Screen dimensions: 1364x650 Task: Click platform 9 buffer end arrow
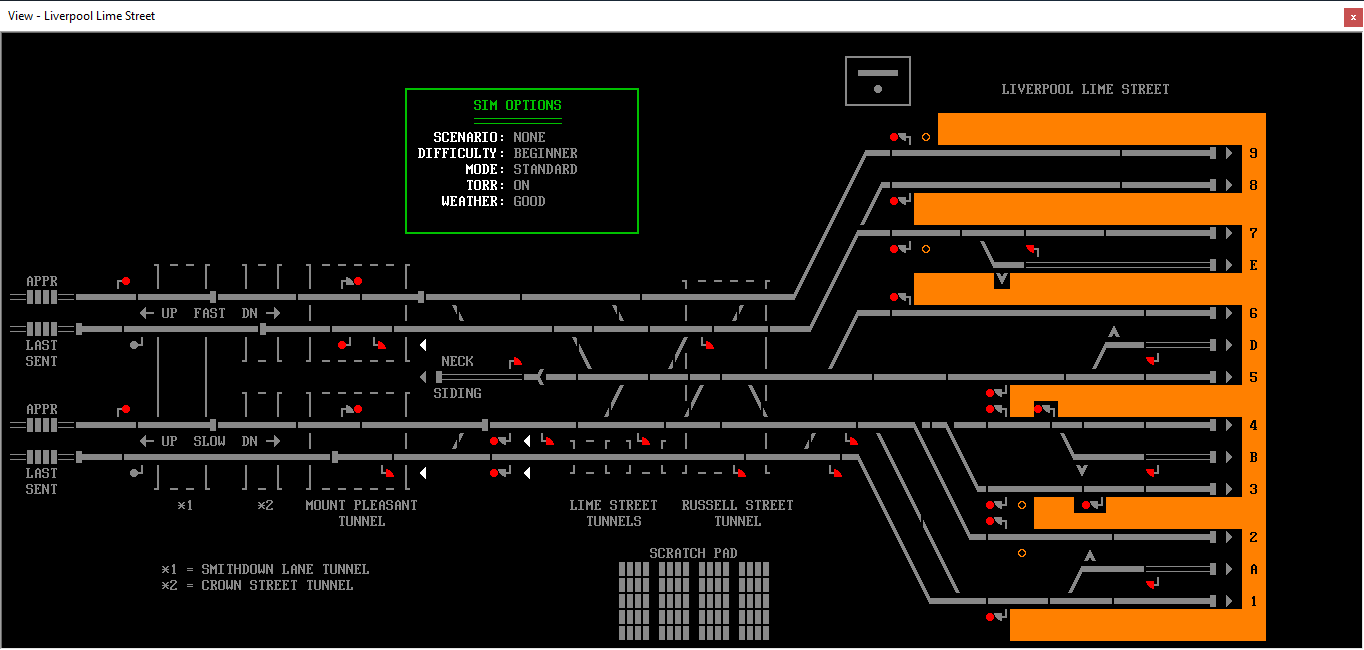(1229, 153)
